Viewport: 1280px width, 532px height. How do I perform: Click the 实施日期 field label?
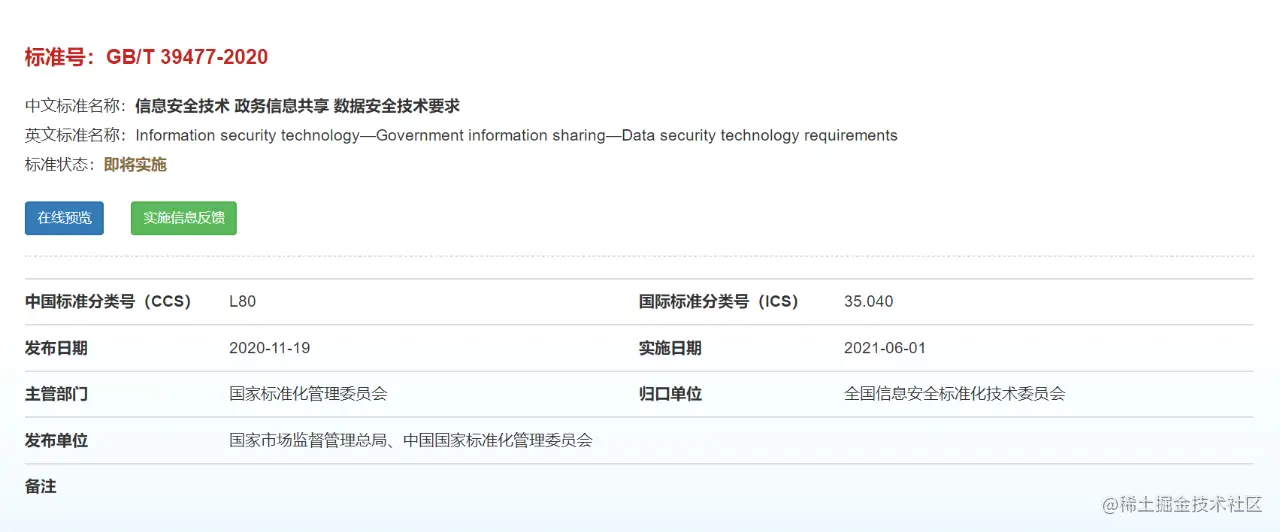[670, 348]
